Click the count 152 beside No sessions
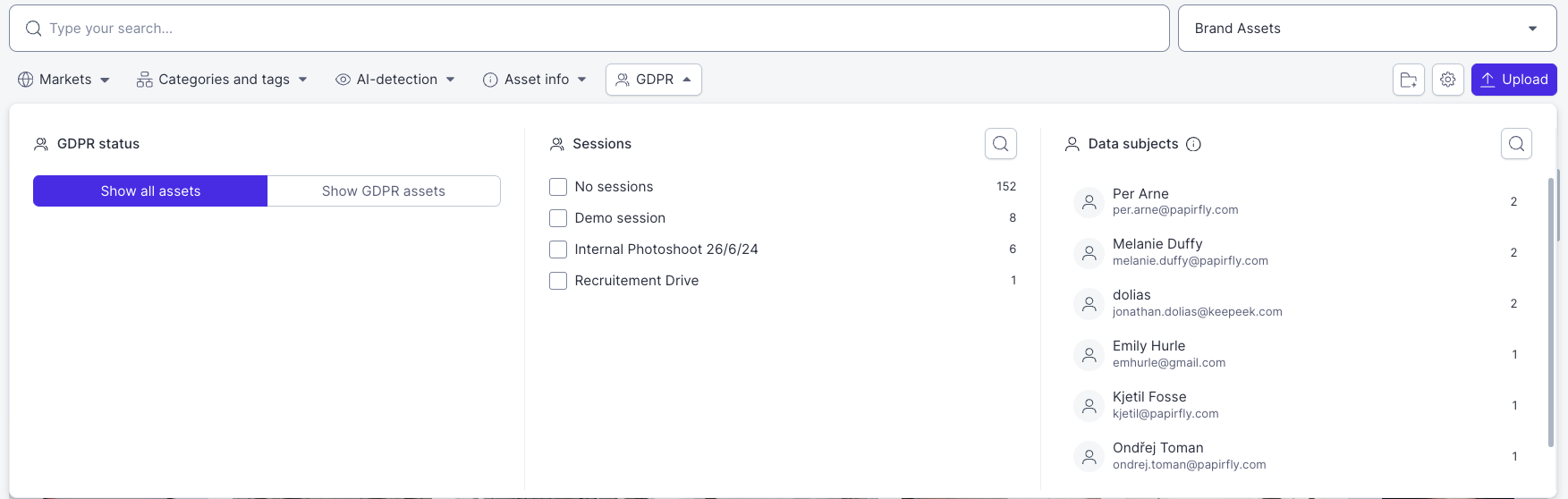This screenshot has width=1568, height=499. click(x=1006, y=187)
